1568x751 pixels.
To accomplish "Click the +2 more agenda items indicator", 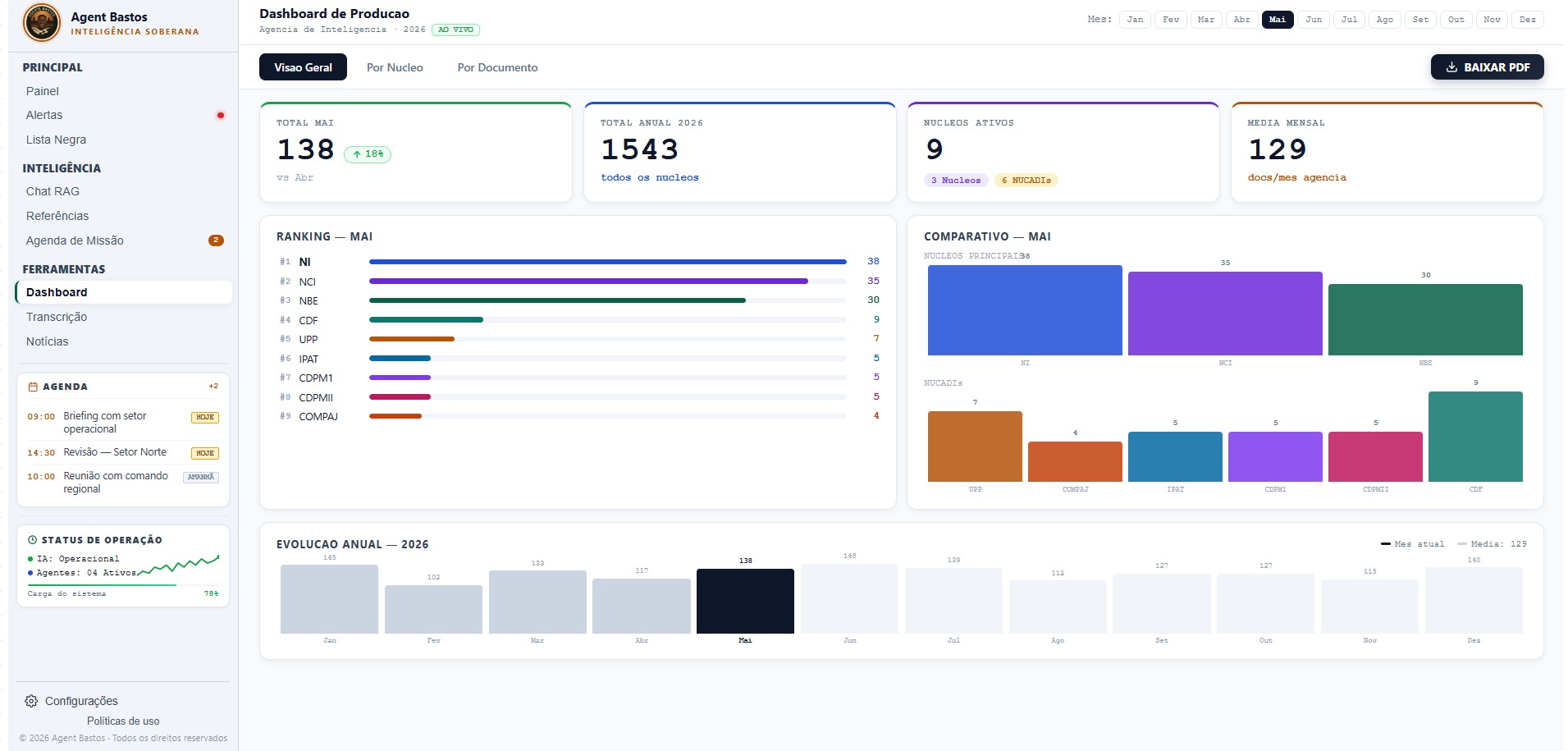I will pos(213,386).
